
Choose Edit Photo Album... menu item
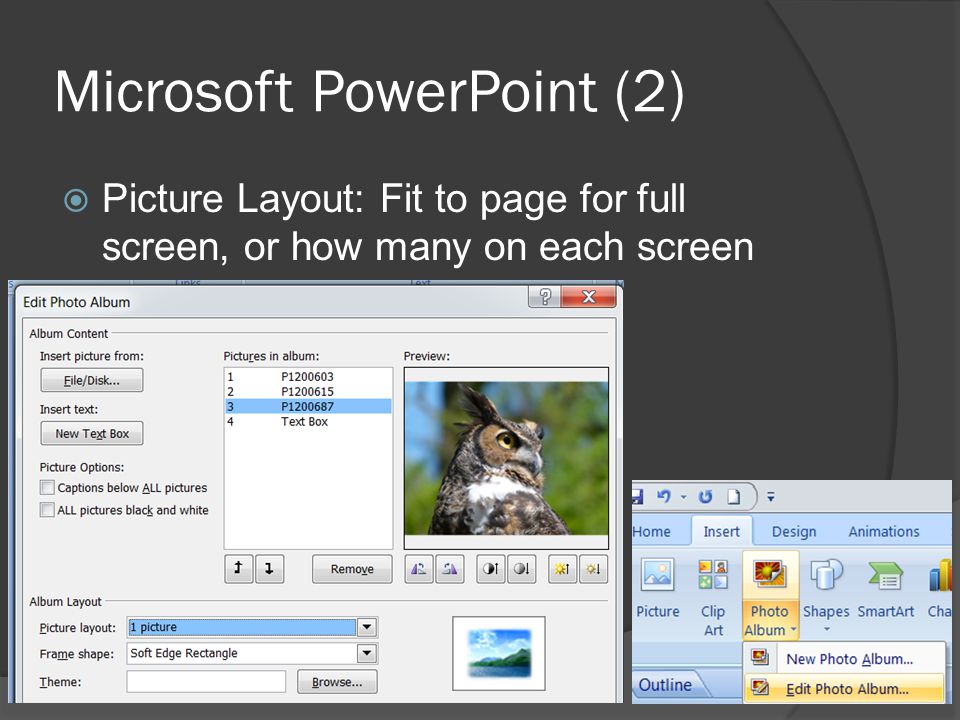tap(844, 688)
